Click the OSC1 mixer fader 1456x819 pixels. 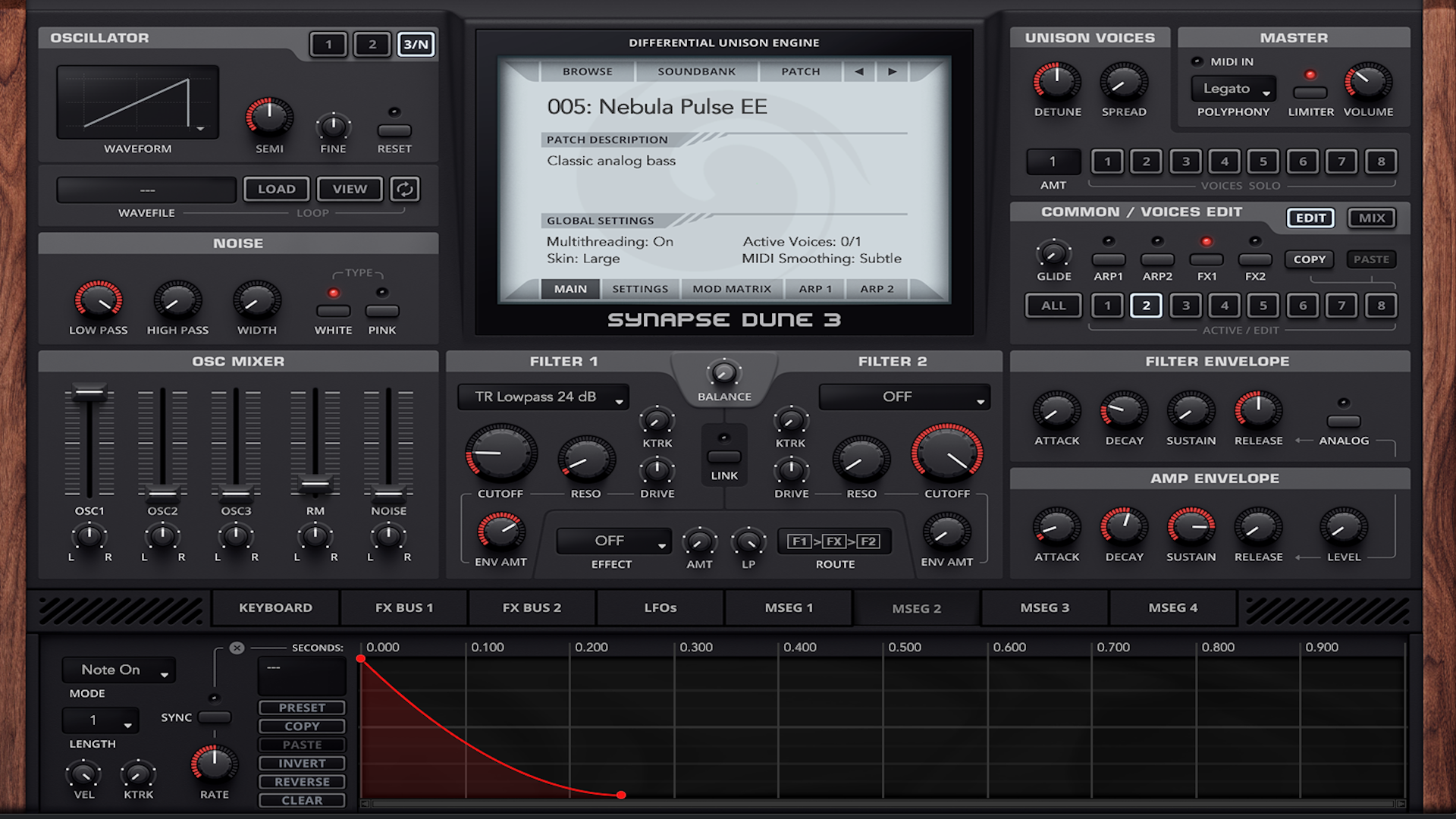(89, 393)
